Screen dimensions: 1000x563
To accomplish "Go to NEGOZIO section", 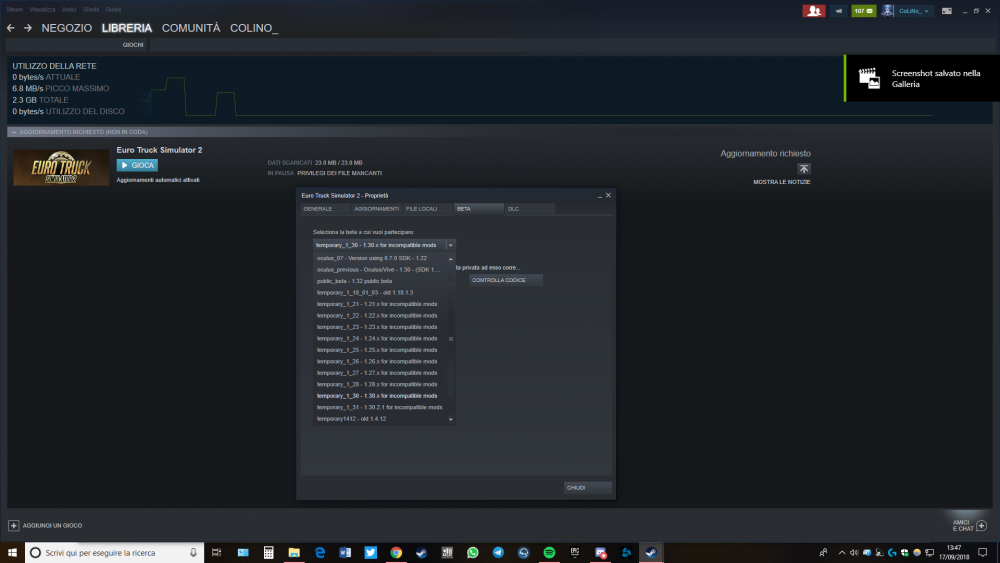I will (x=66, y=28).
